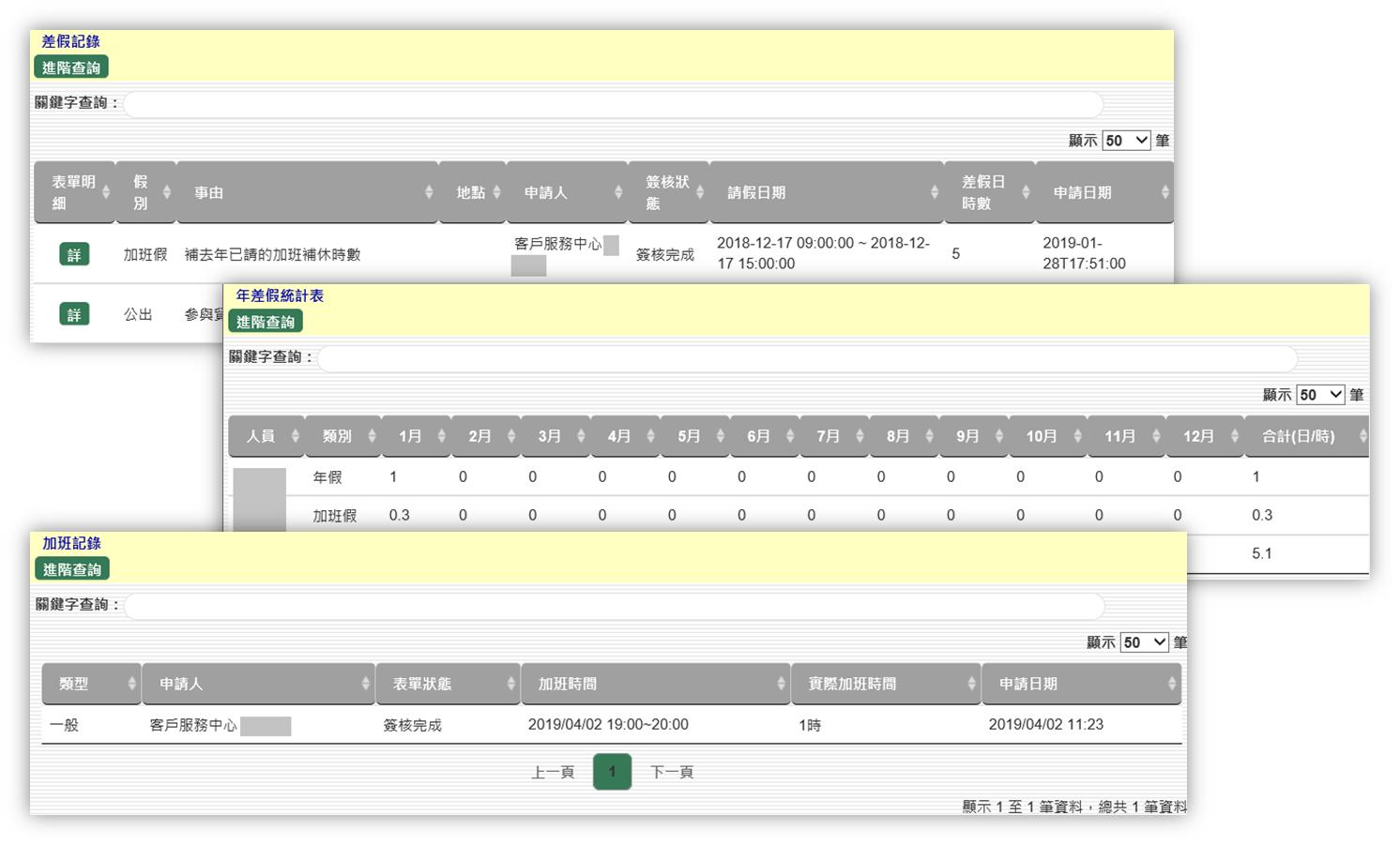Sort statistics table by 4月 column

625,436
